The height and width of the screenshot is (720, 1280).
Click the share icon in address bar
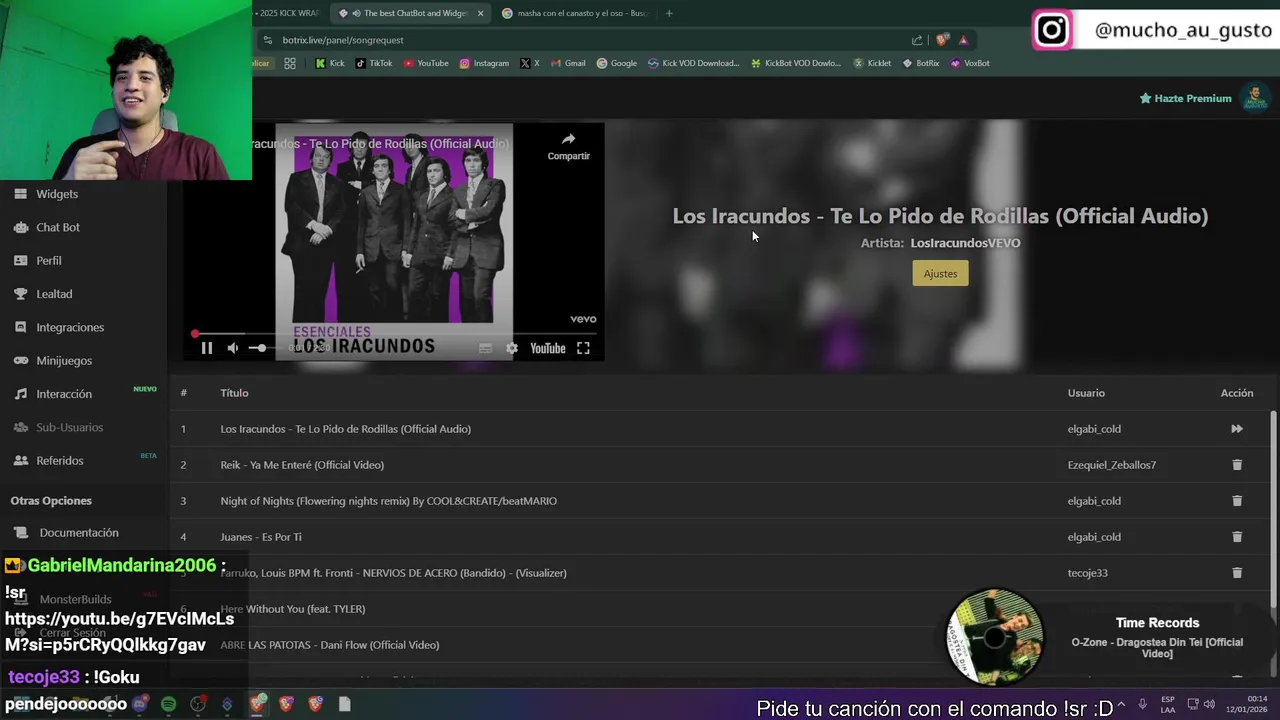(x=917, y=40)
